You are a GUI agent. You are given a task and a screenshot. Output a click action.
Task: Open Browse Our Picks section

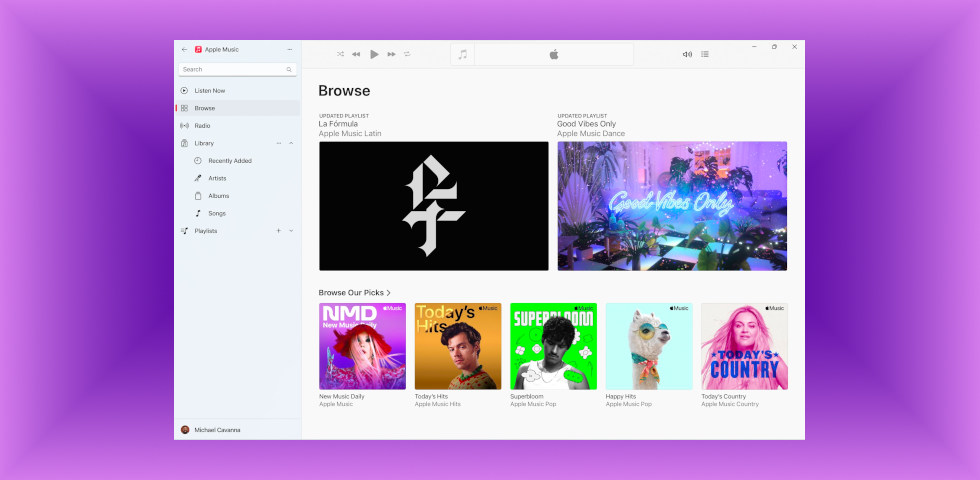pyautogui.click(x=354, y=292)
